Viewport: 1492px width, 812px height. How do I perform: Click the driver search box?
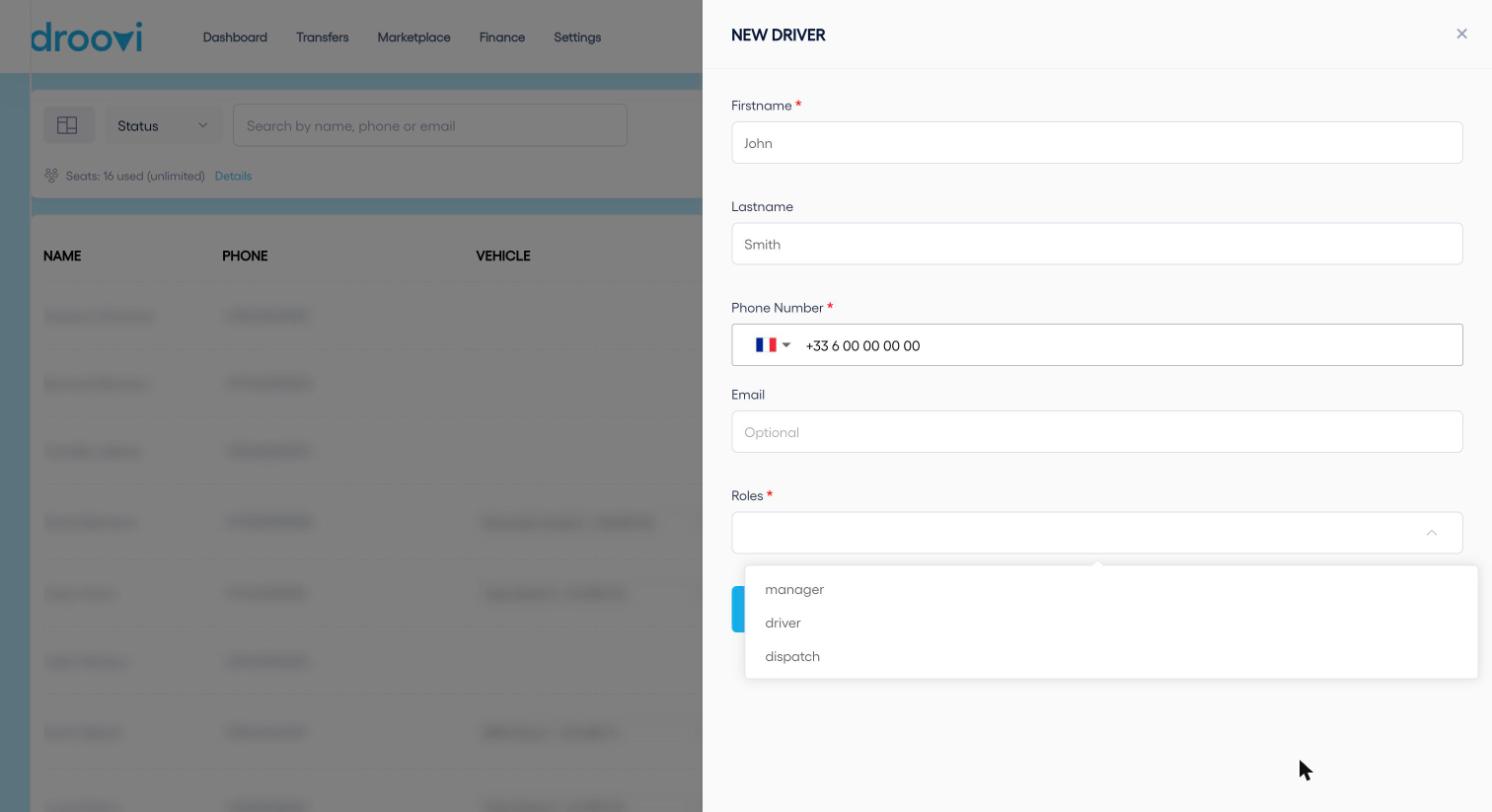pos(430,126)
